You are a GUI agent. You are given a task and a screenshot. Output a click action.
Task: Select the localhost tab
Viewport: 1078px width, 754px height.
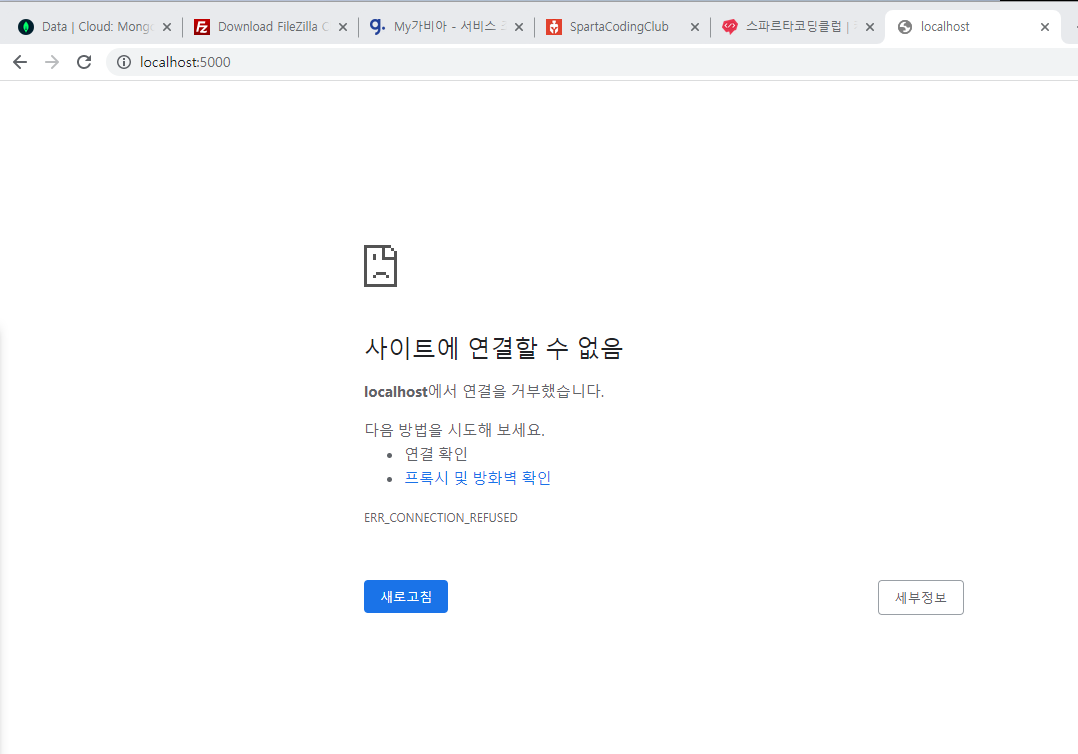tap(974, 27)
